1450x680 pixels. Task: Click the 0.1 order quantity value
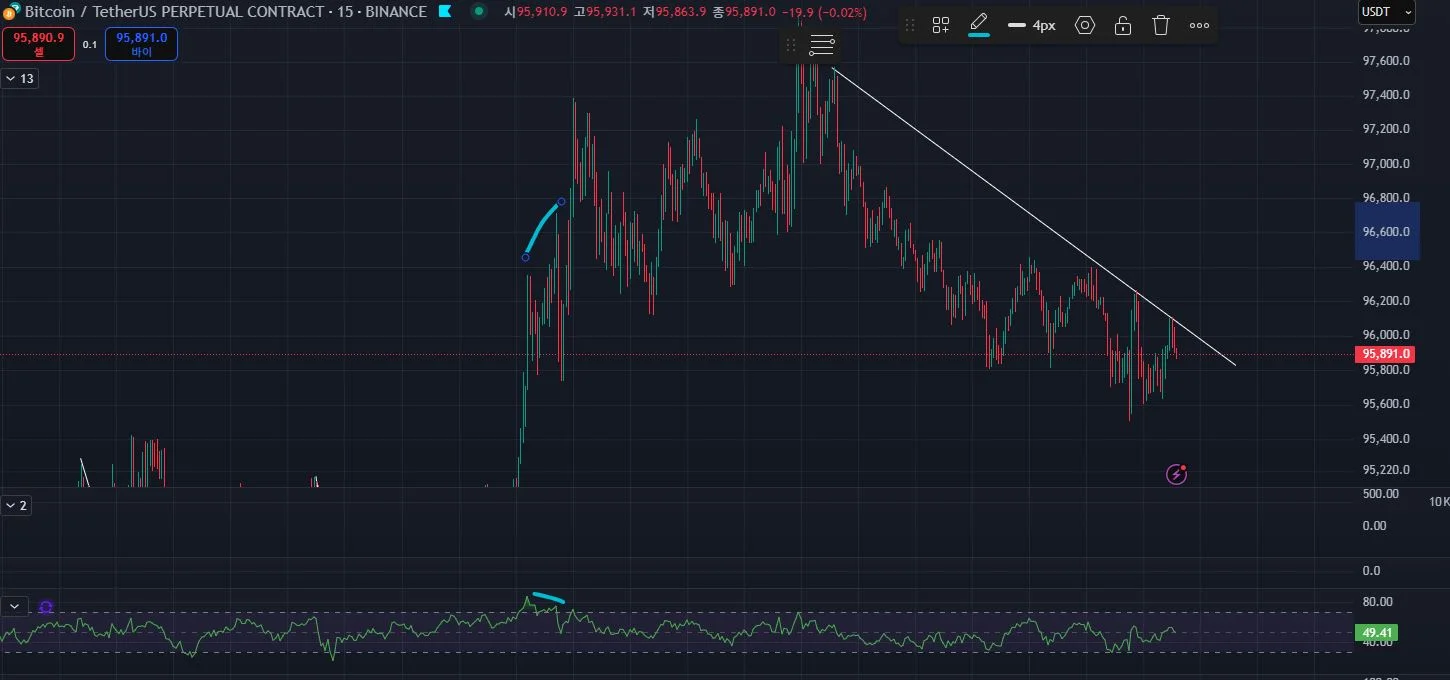tap(89, 45)
